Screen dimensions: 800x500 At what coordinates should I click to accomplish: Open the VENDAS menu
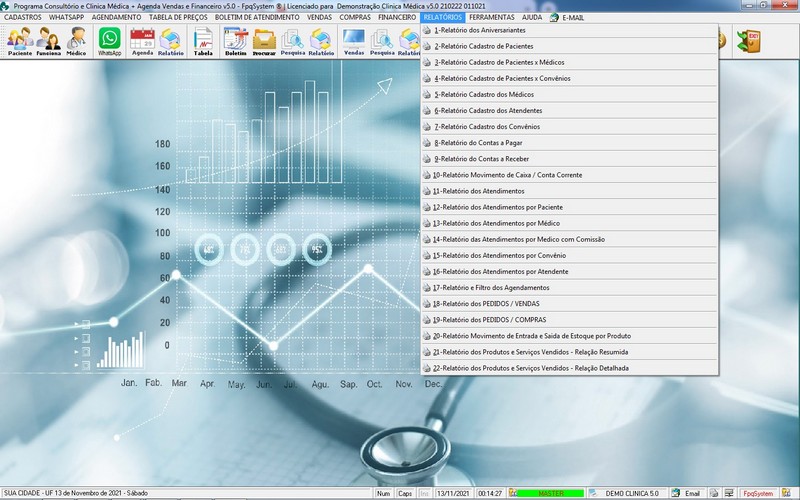tap(319, 17)
